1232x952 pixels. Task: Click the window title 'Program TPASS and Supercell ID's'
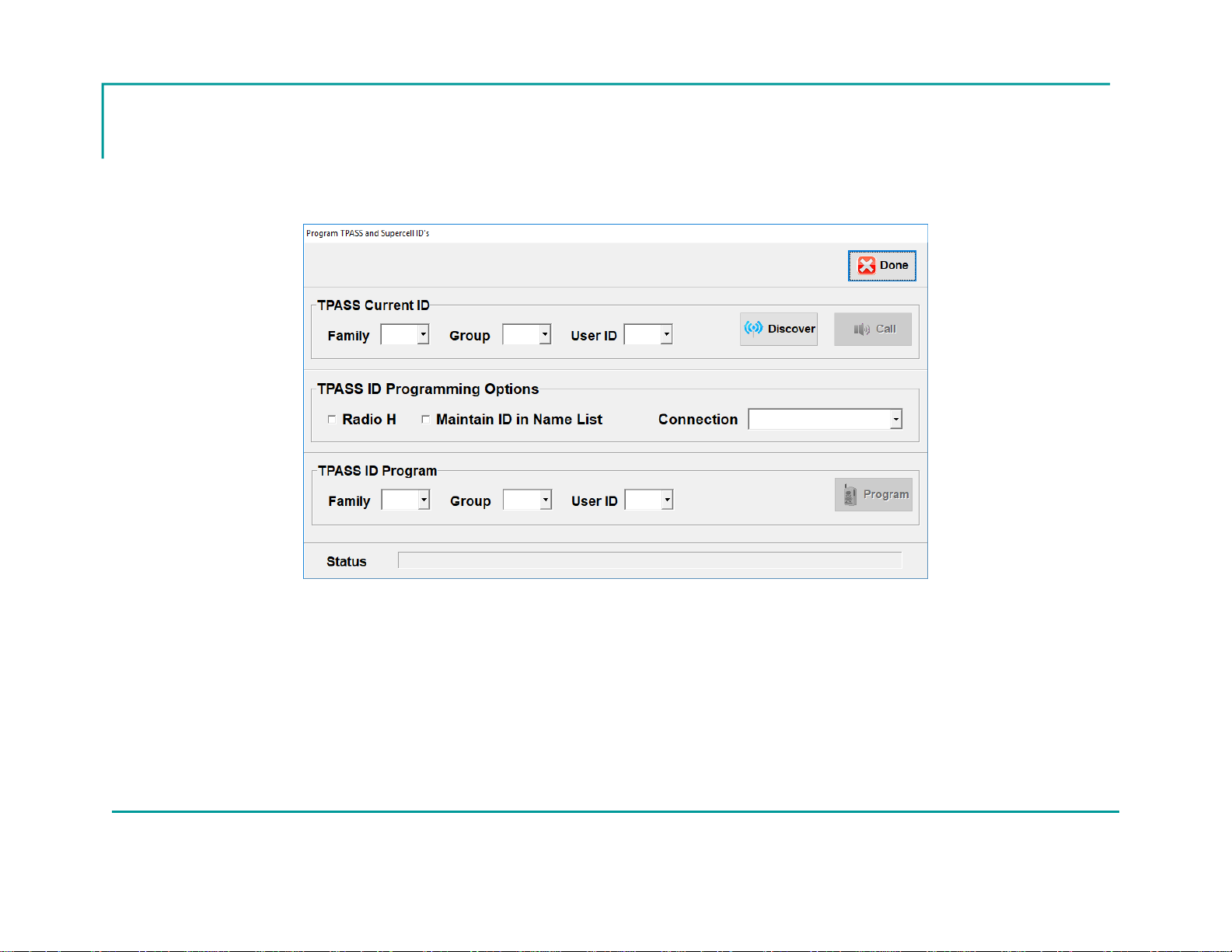pos(368,233)
